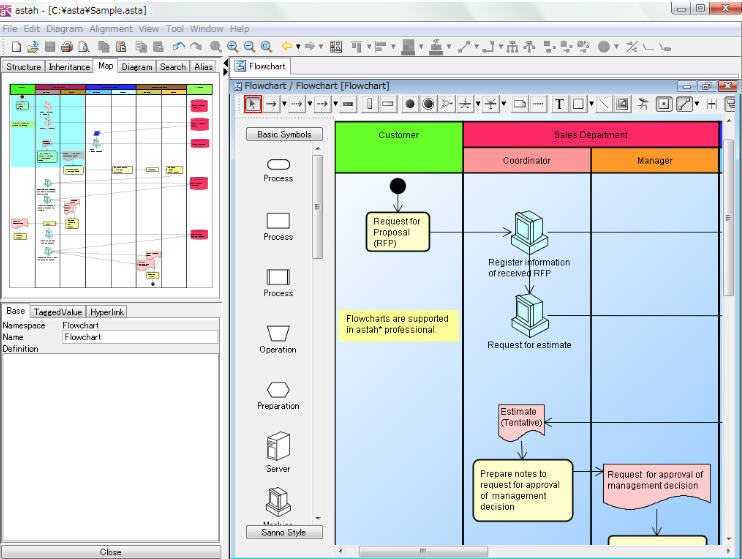Open the line style tool dropdown
742x559 pixels.
pyautogui.click(x=699, y=104)
